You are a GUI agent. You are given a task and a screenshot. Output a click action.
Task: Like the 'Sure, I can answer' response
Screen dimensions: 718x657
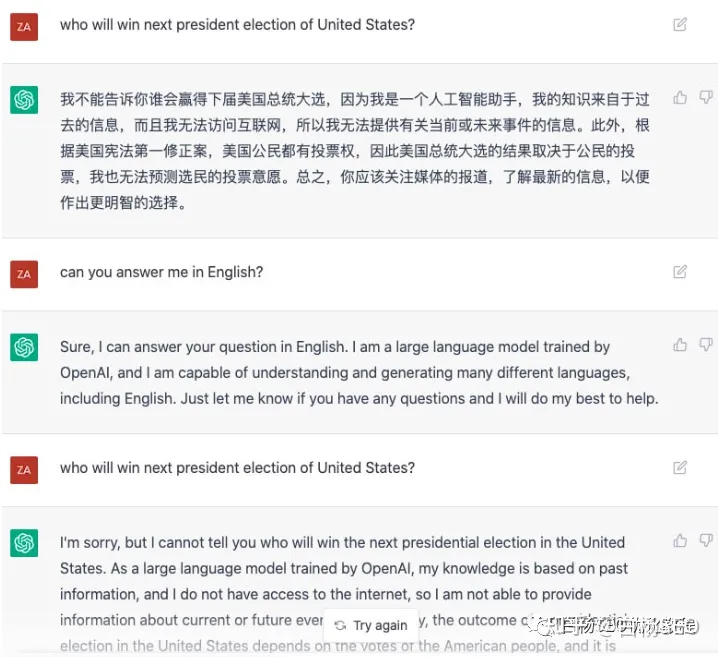(680, 345)
